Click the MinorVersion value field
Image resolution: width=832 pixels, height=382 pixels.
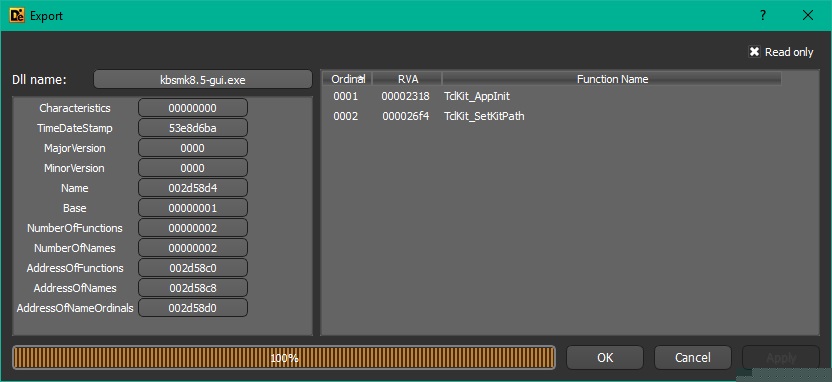(193, 168)
